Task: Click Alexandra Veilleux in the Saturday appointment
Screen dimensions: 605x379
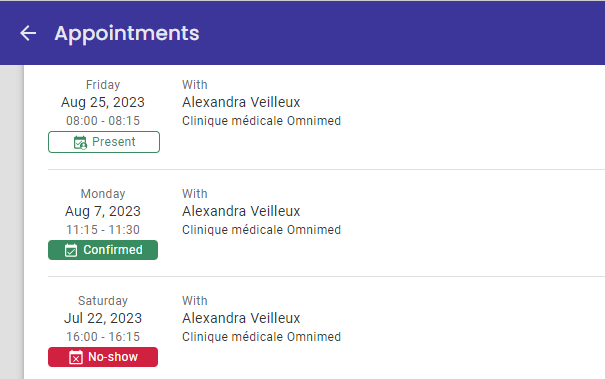Action: point(241,318)
